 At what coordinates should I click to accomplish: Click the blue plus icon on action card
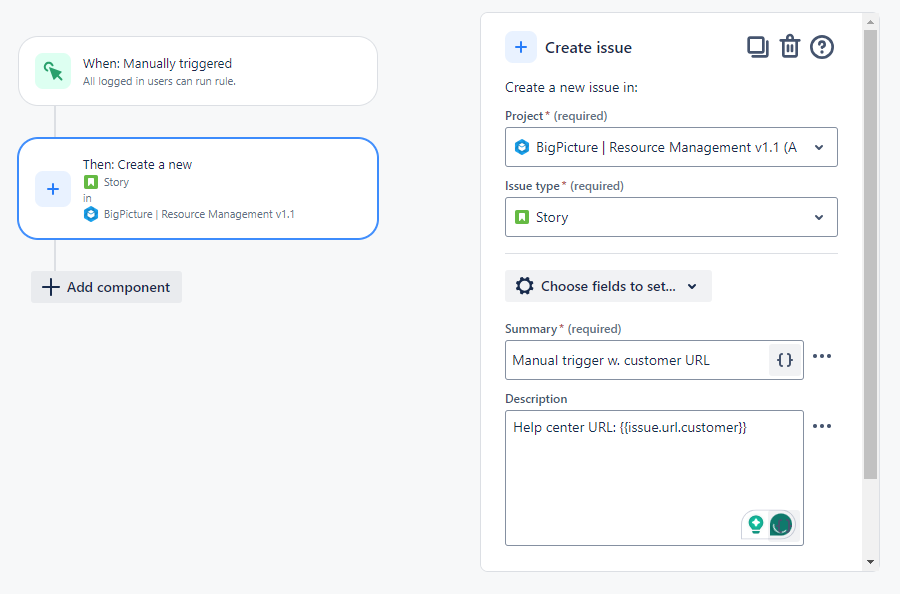point(53,189)
